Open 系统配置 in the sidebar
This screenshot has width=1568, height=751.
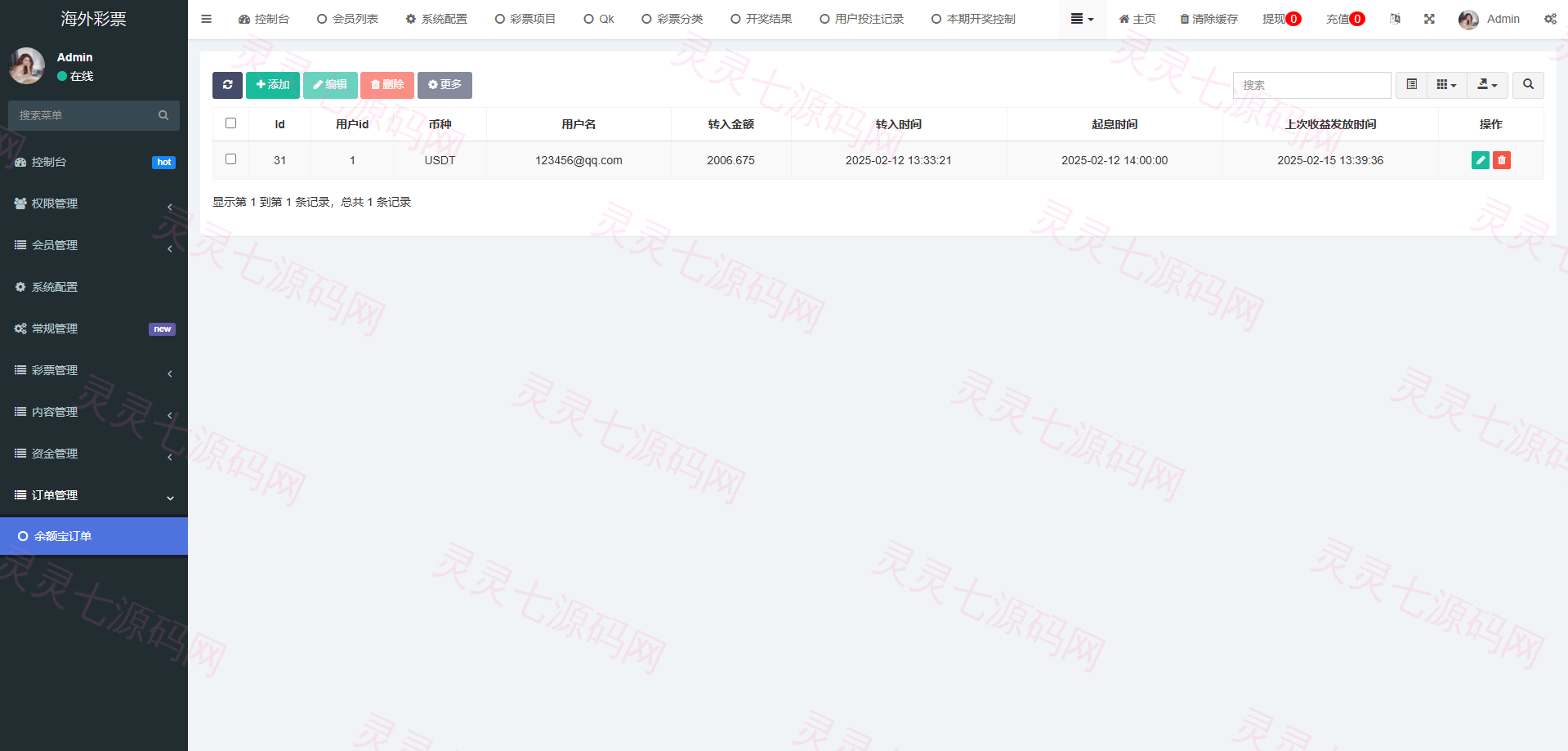[94, 287]
